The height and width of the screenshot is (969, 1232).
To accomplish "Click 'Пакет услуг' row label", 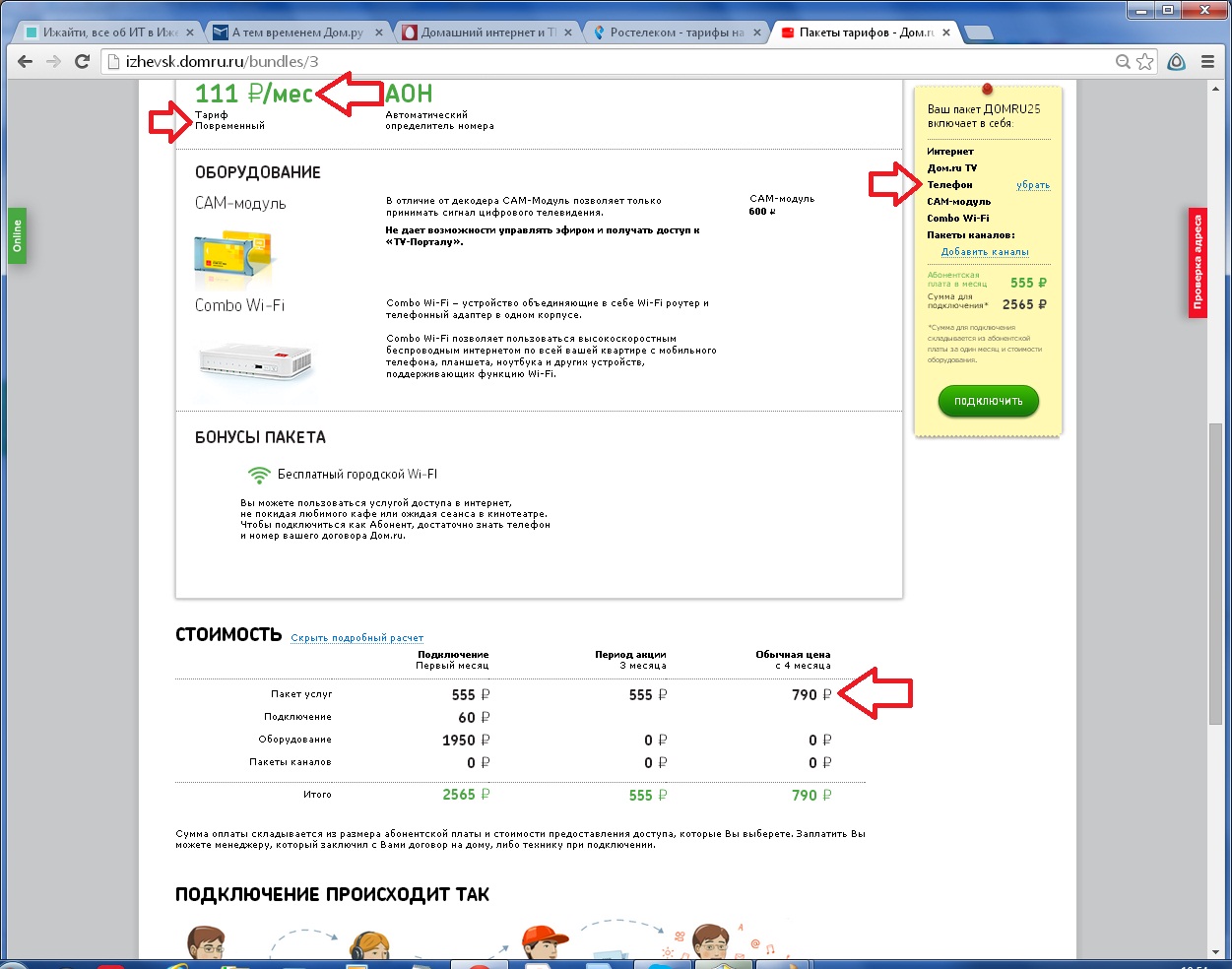I will pyautogui.click(x=301, y=694).
